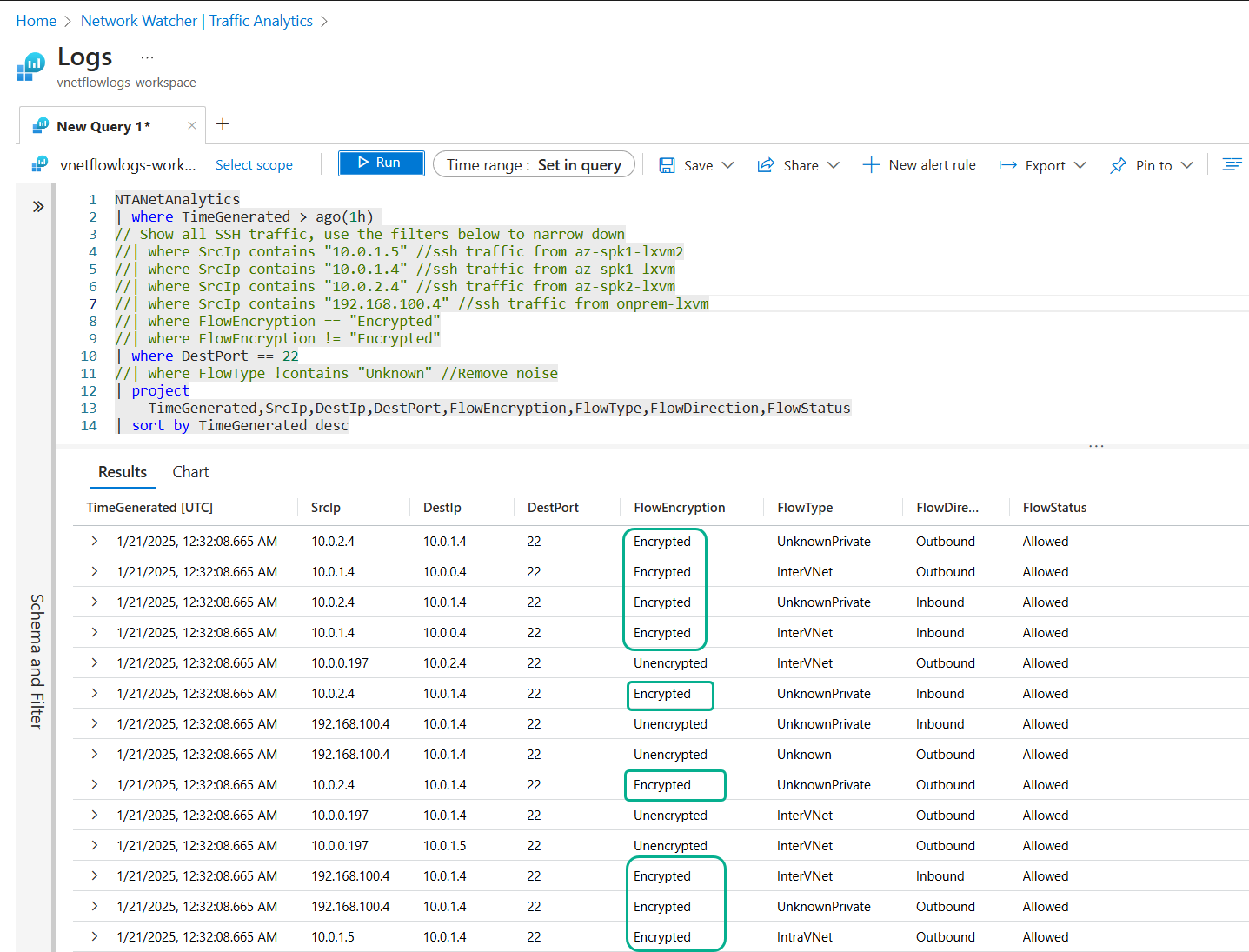Screen dimensions: 1249x952
Task: Click the vnetflowlogs-work scope icon
Action: pos(41,163)
